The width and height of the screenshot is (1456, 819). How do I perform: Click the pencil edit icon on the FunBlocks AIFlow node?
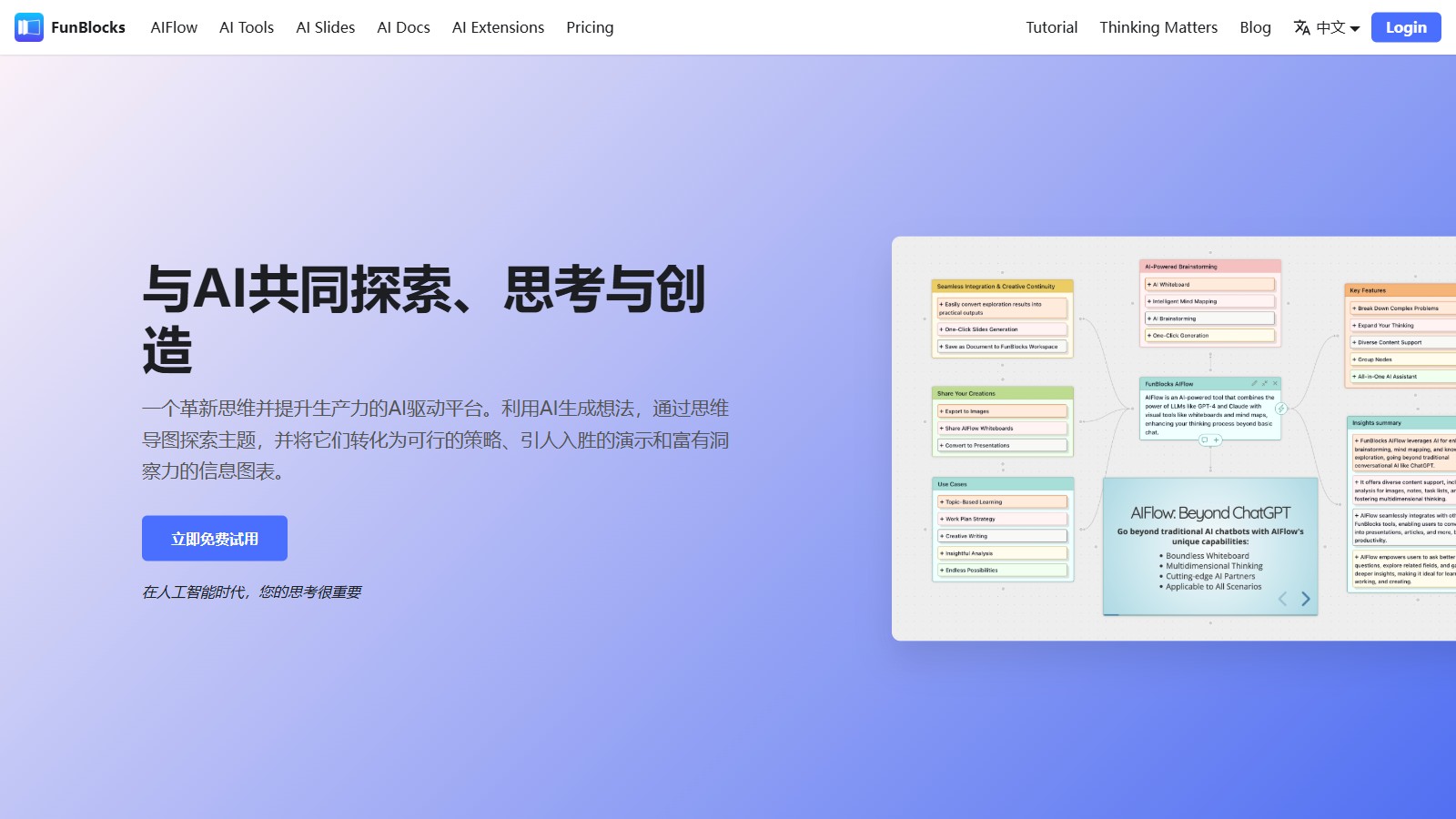click(1255, 383)
